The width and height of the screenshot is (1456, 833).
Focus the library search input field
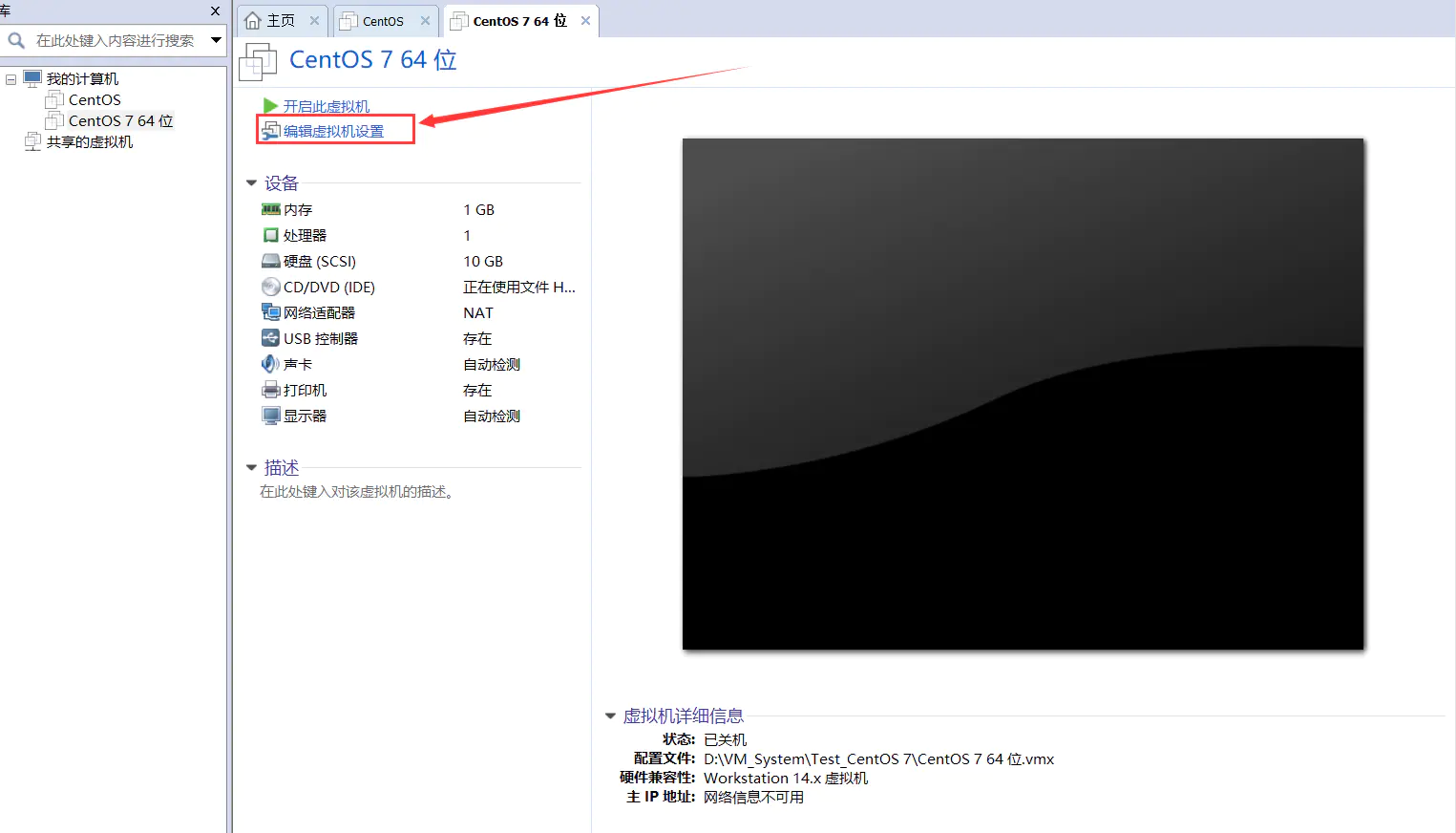(x=116, y=40)
